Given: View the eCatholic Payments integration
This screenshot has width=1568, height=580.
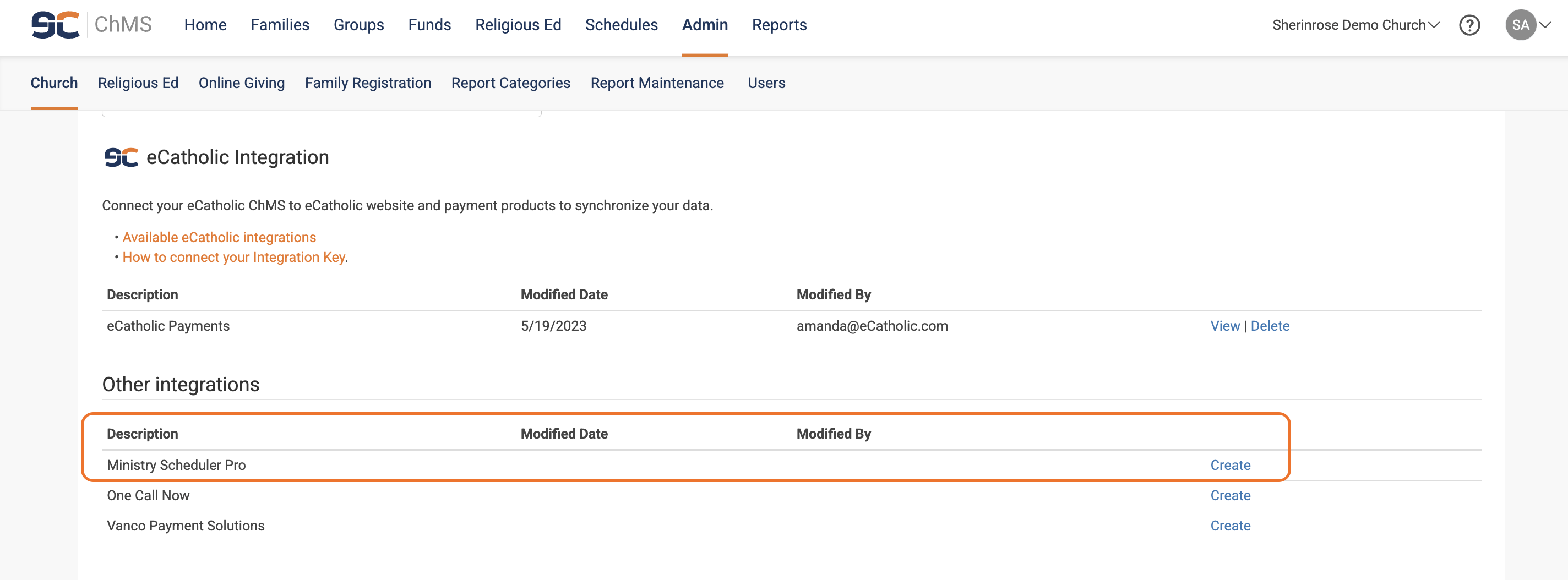Looking at the screenshot, I should pyautogui.click(x=1224, y=326).
